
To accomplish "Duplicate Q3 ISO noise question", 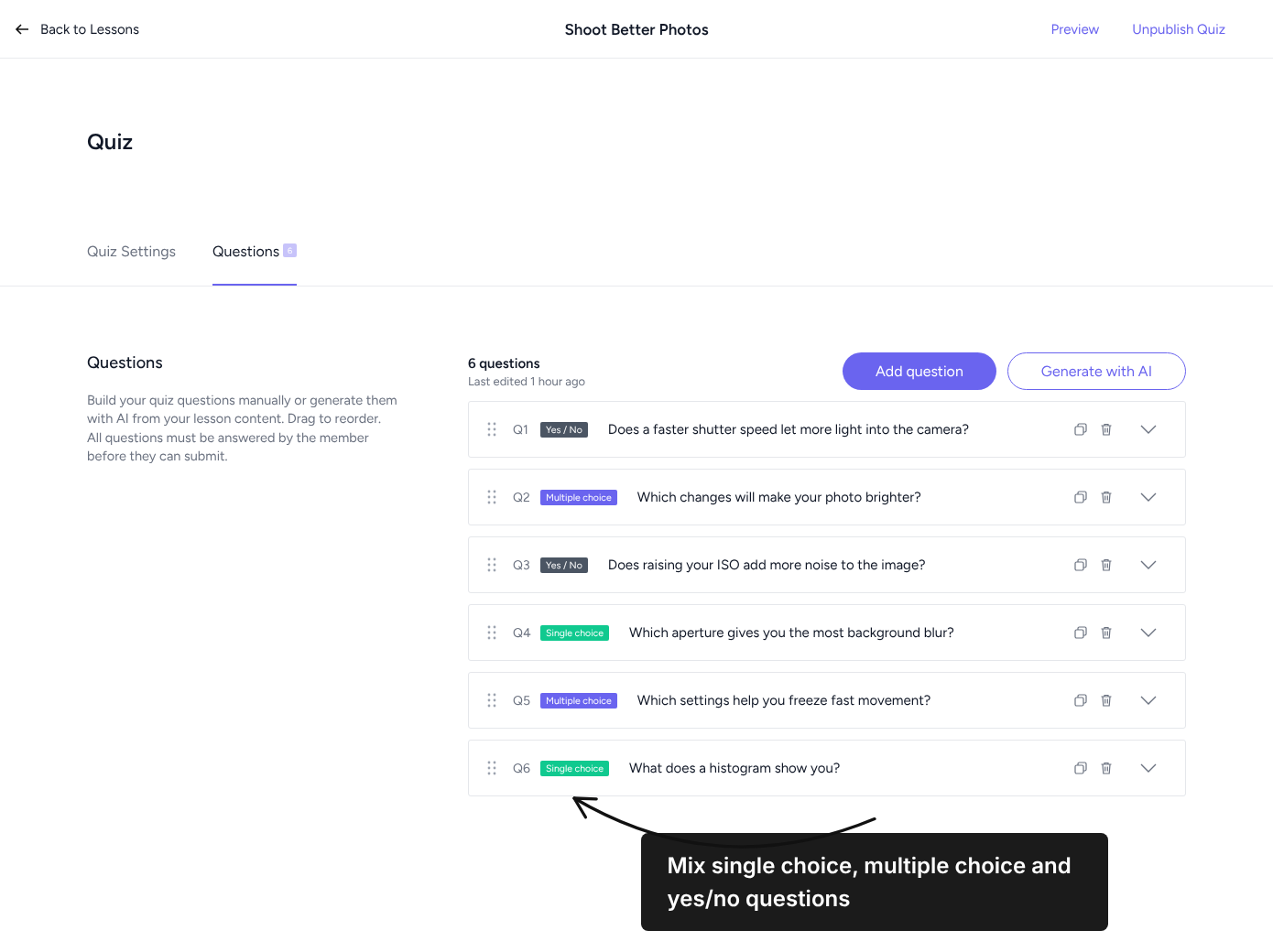I will click(1081, 565).
